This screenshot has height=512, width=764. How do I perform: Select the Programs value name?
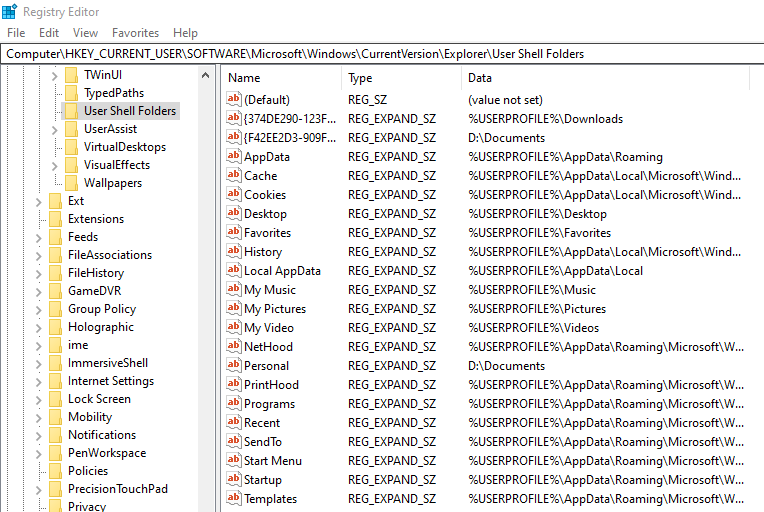coord(269,404)
